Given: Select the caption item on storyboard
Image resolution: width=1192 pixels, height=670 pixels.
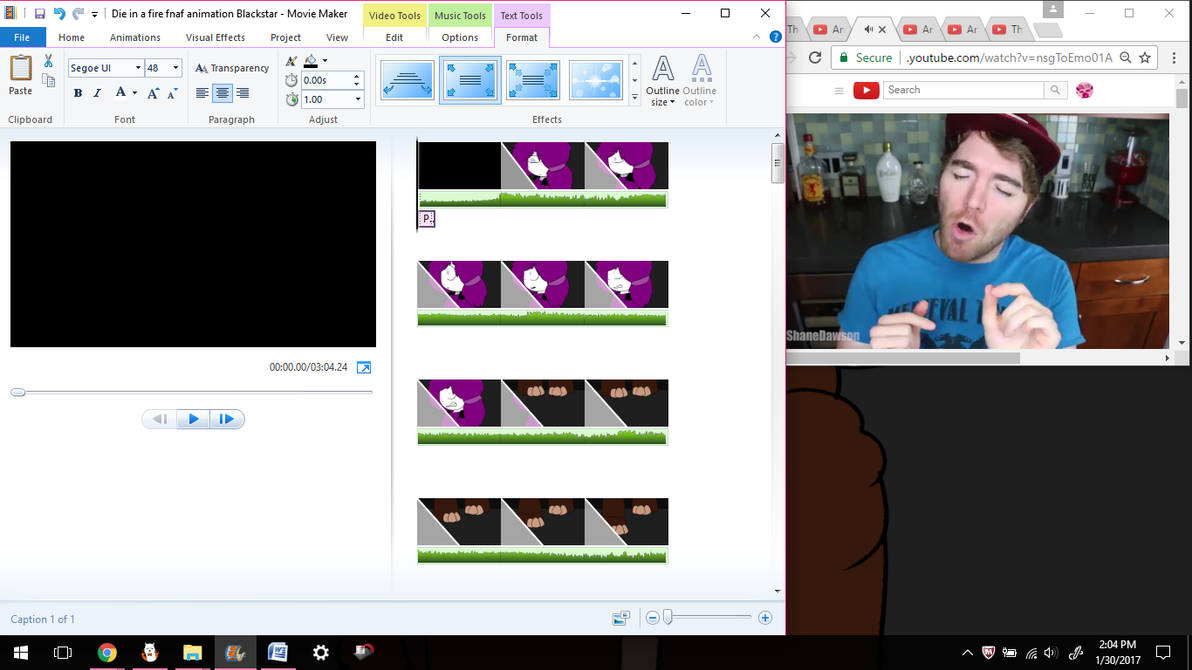Looking at the screenshot, I should (426, 219).
